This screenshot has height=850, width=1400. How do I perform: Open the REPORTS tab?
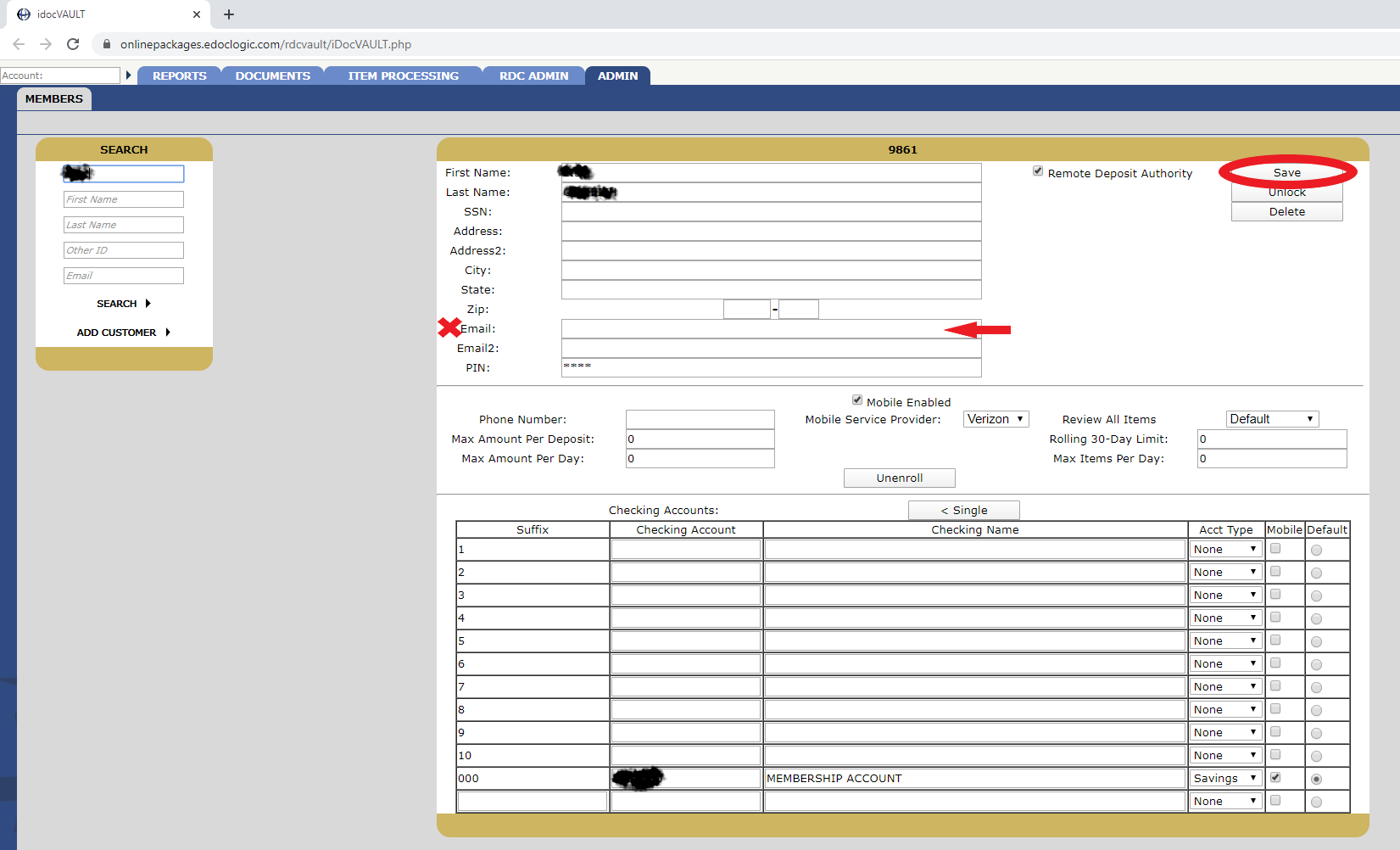180,75
